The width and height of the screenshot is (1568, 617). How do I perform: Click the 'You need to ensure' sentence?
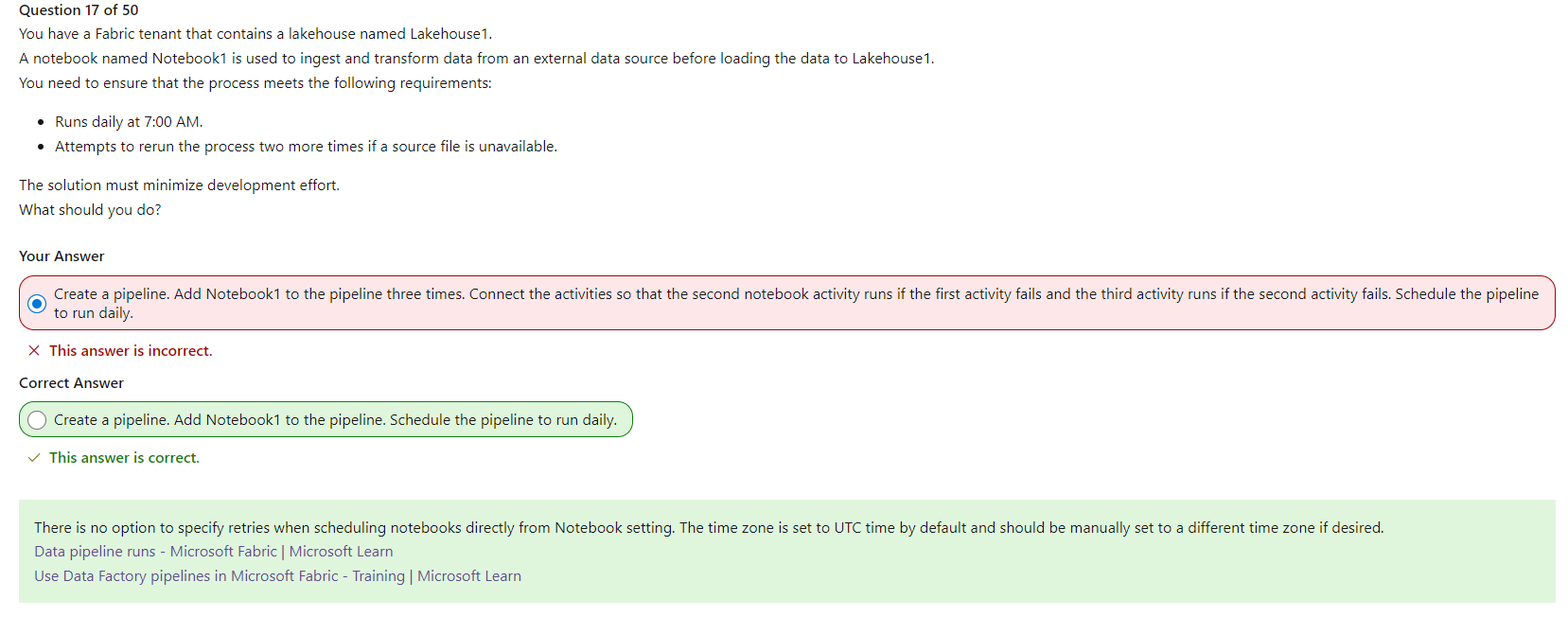point(255,83)
